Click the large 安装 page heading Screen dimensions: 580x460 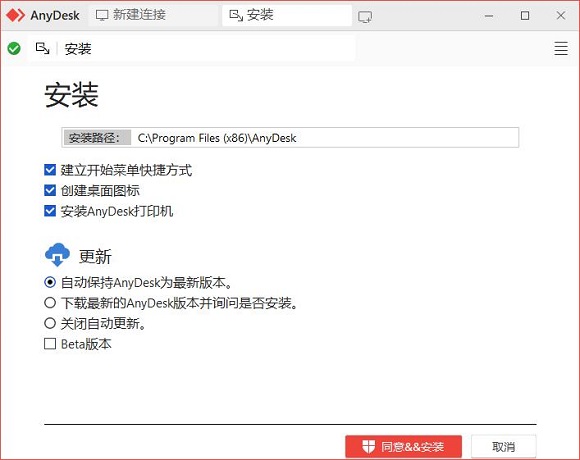click(x=71, y=95)
